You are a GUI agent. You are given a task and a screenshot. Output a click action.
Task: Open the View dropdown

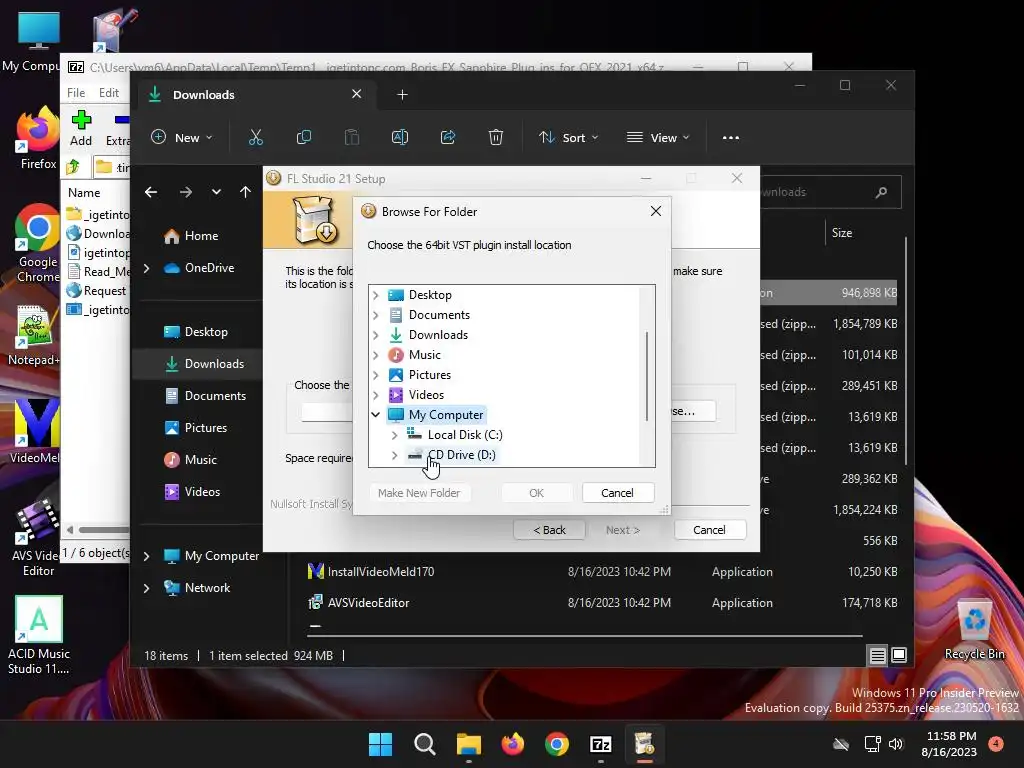658,137
